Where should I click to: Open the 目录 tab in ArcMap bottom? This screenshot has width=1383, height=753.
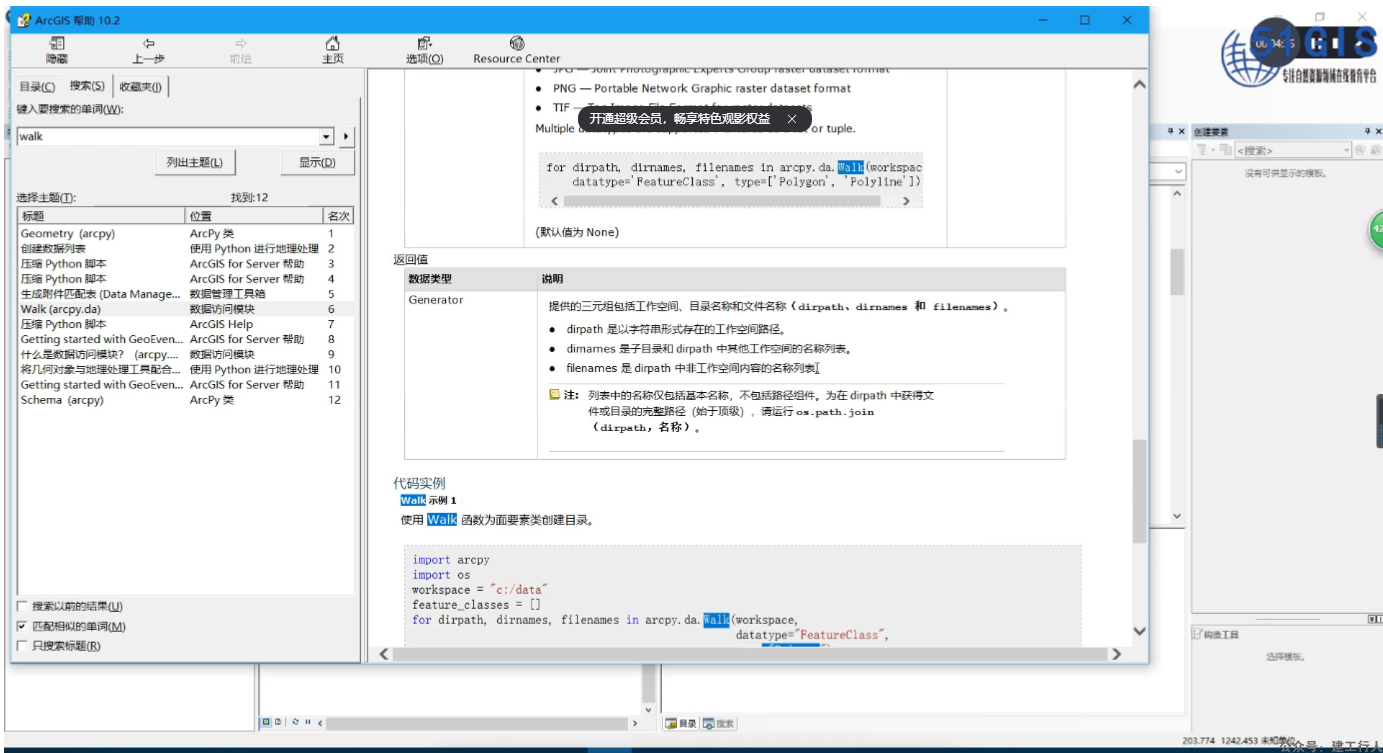(x=681, y=723)
